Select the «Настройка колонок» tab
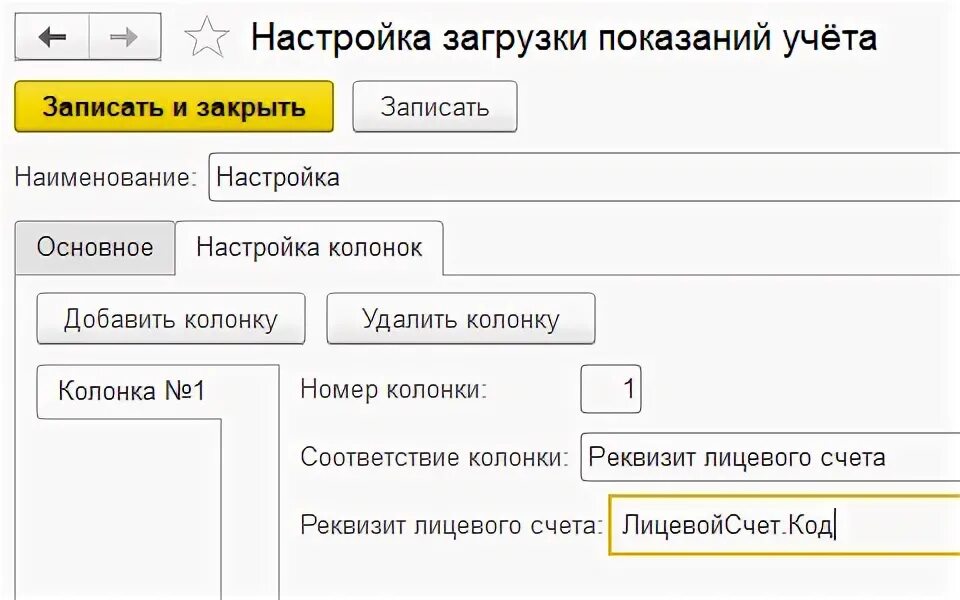The height and width of the screenshot is (600, 960). 309,248
